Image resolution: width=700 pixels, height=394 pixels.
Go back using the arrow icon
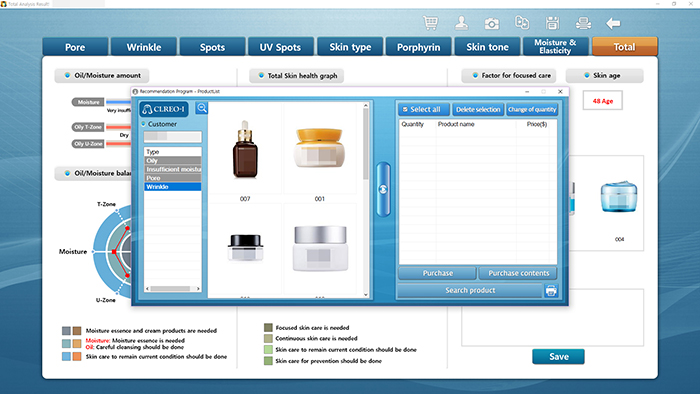click(613, 23)
